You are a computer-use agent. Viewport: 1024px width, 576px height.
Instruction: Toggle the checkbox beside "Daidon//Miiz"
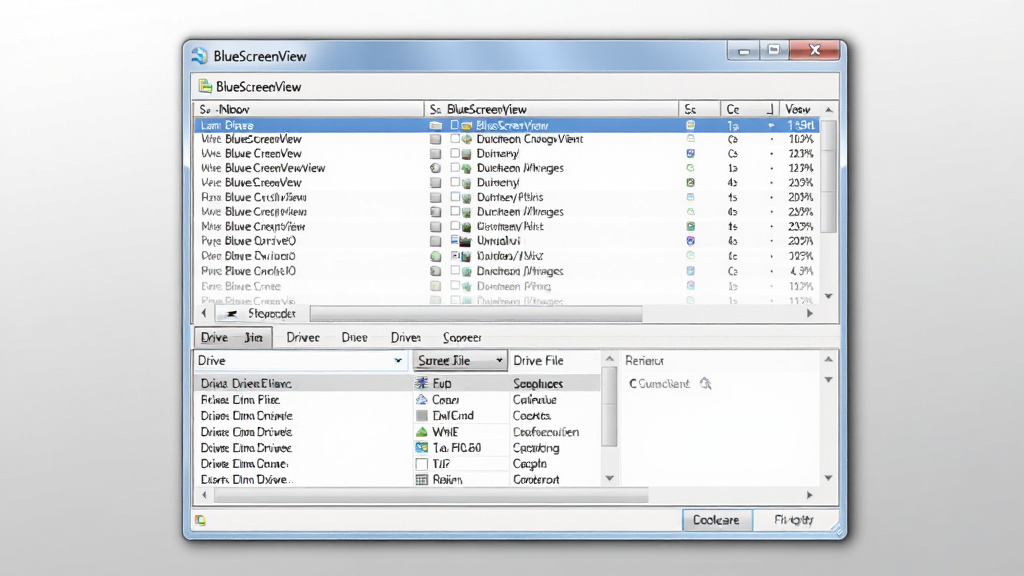click(455, 256)
